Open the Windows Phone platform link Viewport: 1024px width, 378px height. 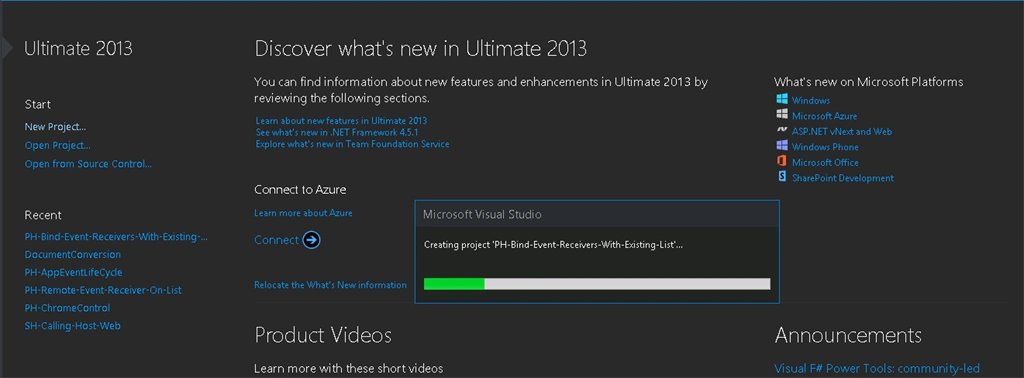pyautogui.click(x=825, y=147)
